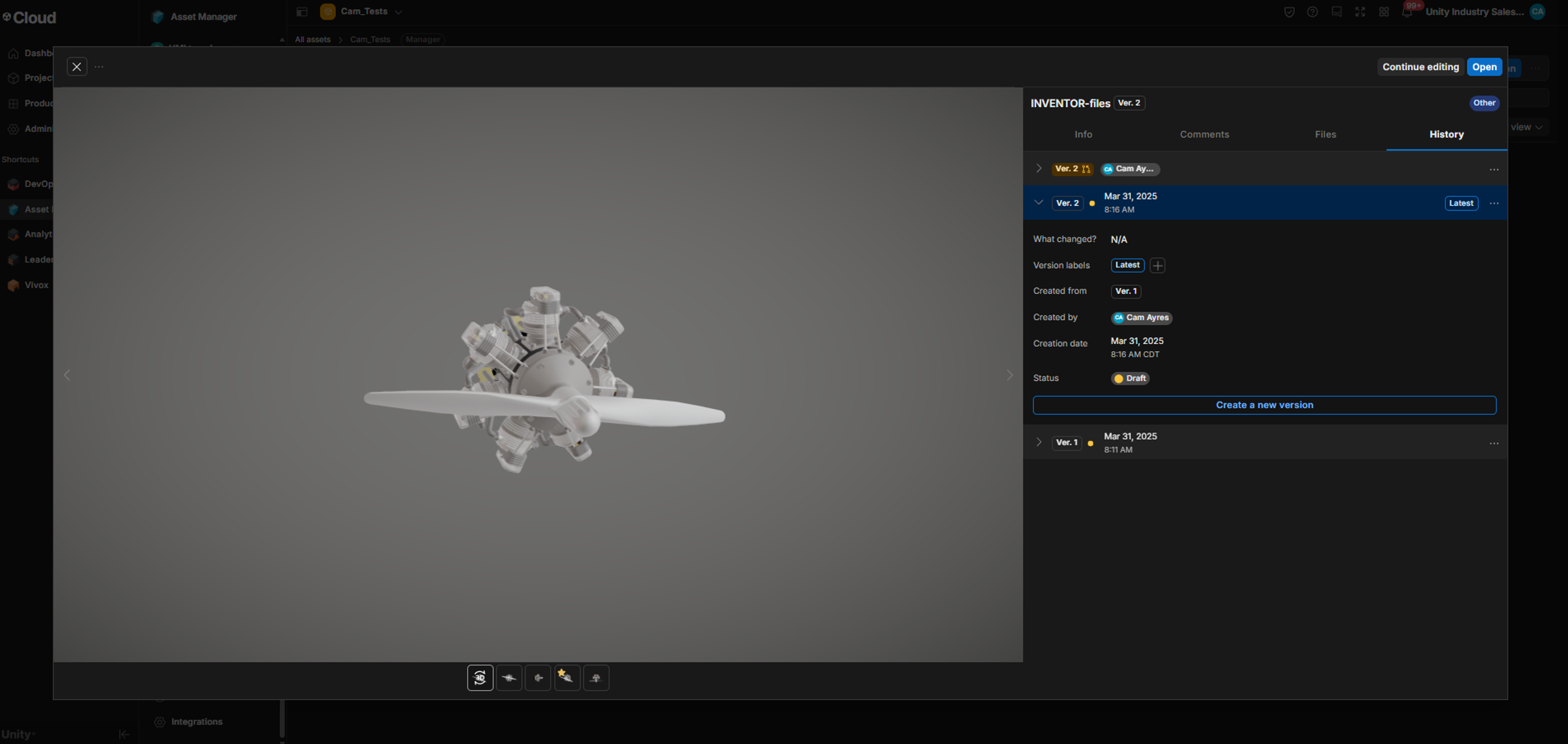Select the starred preview thumbnail

coord(566,678)
